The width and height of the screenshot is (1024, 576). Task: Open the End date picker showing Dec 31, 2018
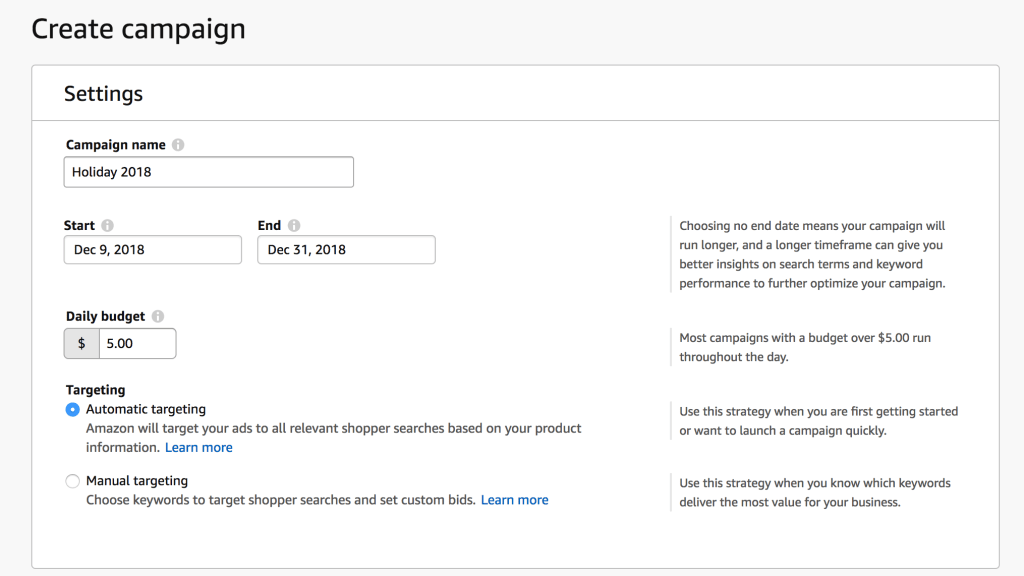pos(346,250)
